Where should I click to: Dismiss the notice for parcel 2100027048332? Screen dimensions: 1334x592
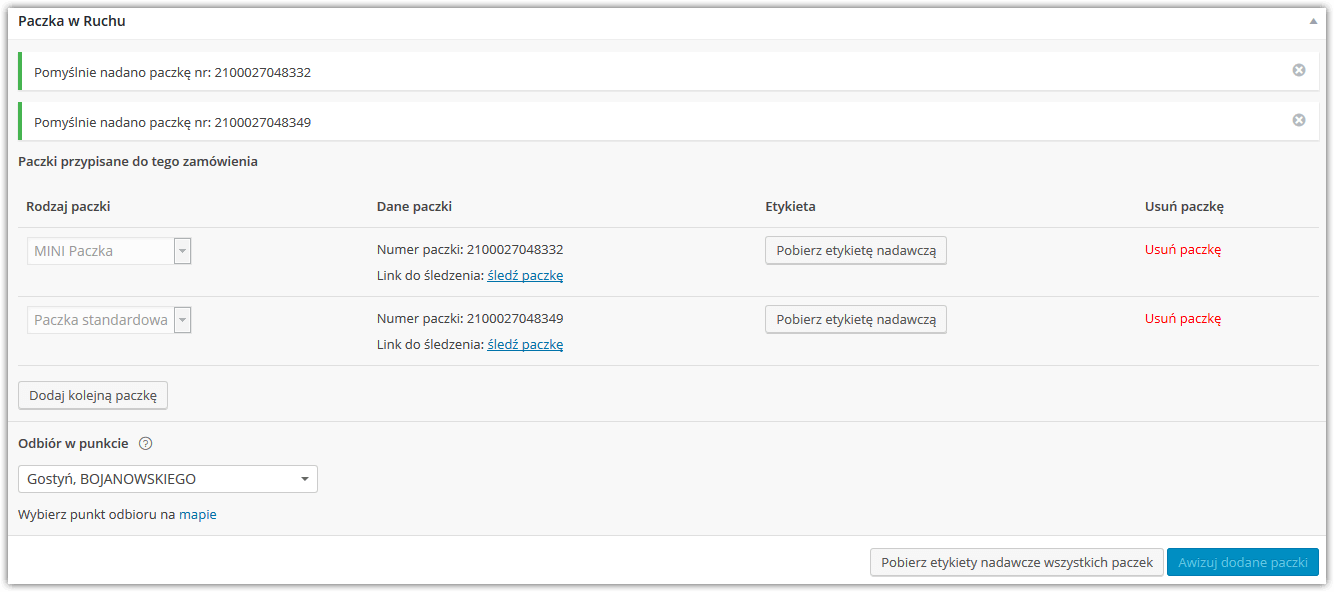1299,70
